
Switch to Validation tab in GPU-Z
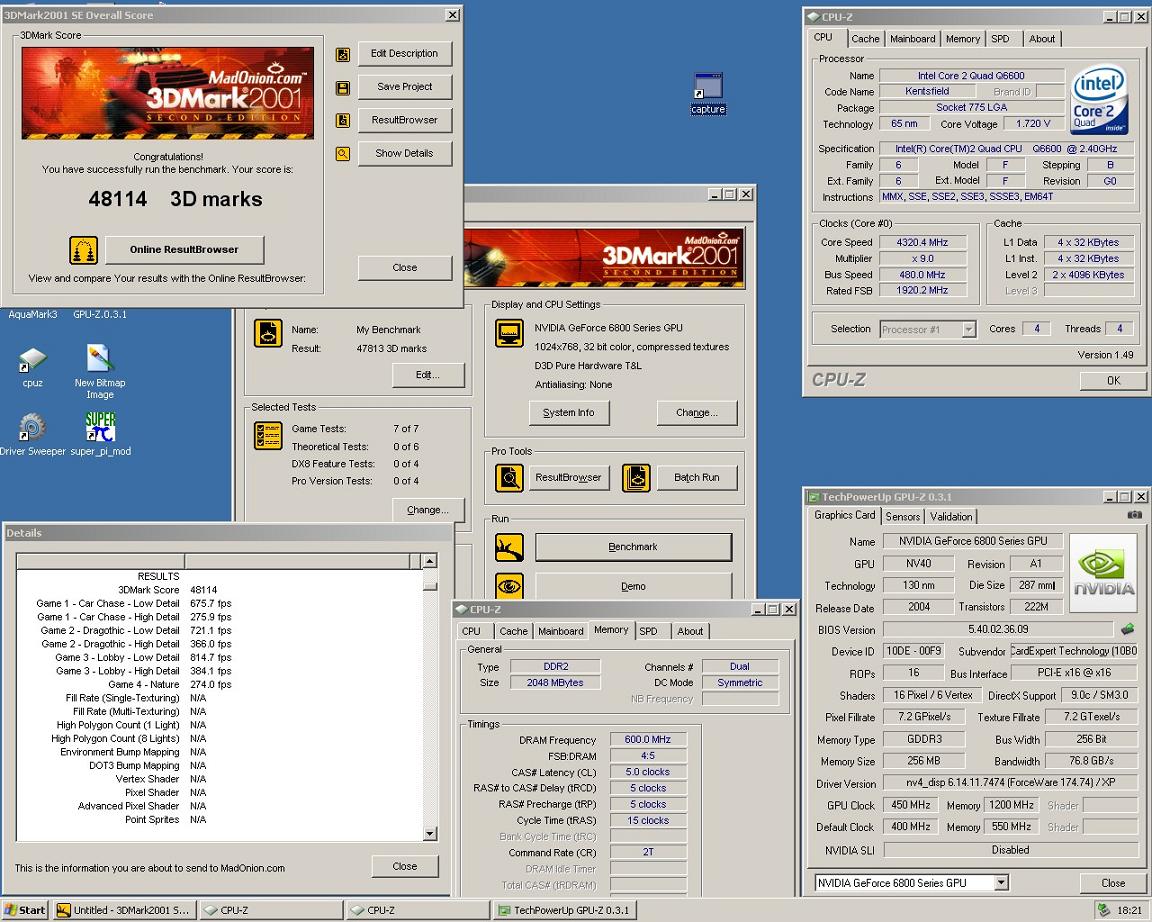point(951,516)
